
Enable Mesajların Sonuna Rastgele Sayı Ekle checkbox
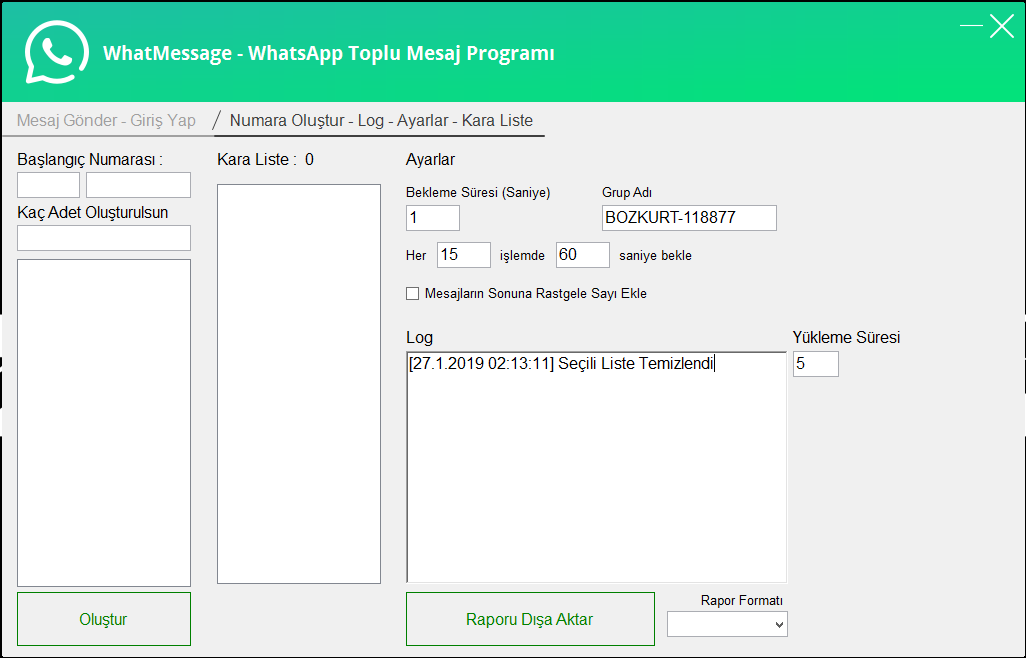pos(412,294)
